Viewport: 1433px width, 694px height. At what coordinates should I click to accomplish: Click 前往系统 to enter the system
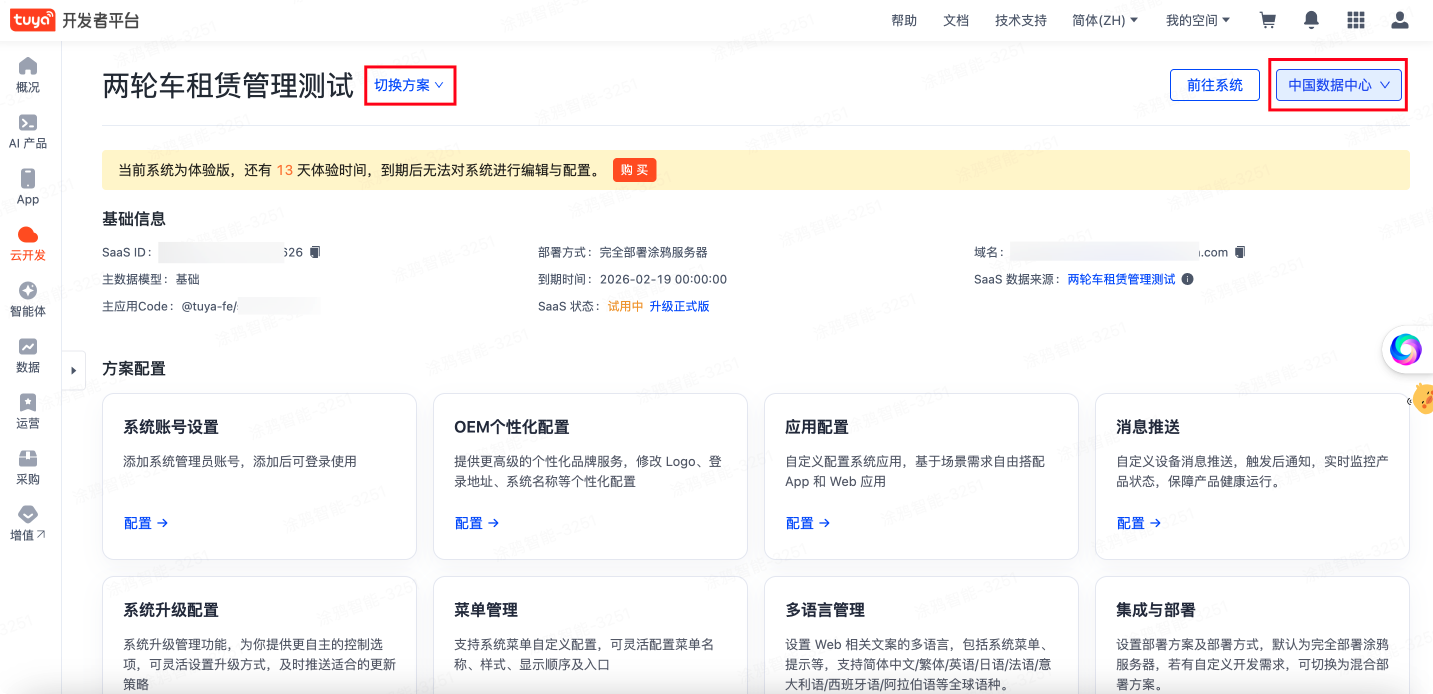click(x=1214, y=85)
